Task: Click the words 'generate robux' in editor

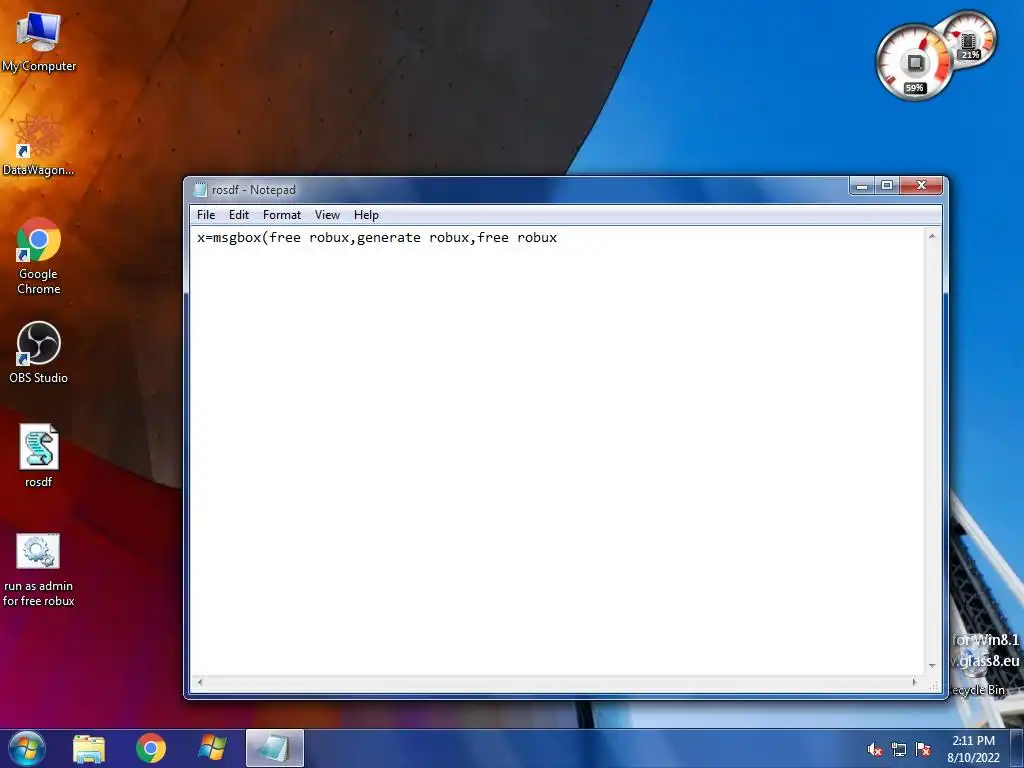Action: tap(413, 238)
